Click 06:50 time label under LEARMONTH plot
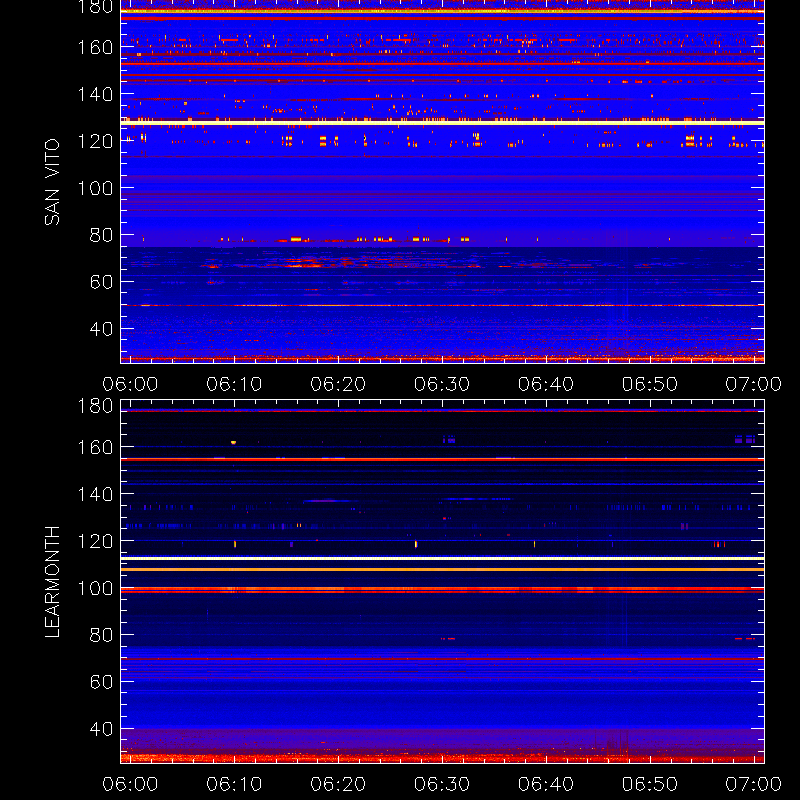The width and height of the screenshot is (800, 800). click(650, 784)
